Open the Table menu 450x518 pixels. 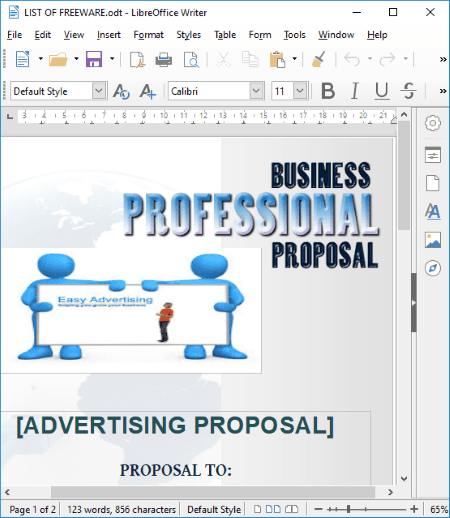225,35
